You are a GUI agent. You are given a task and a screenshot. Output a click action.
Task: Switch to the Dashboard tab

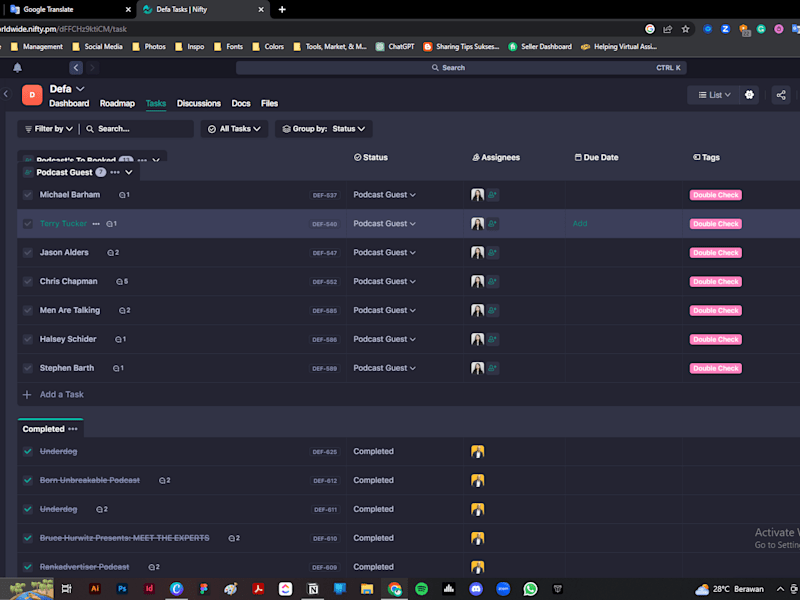coord(69,104)
